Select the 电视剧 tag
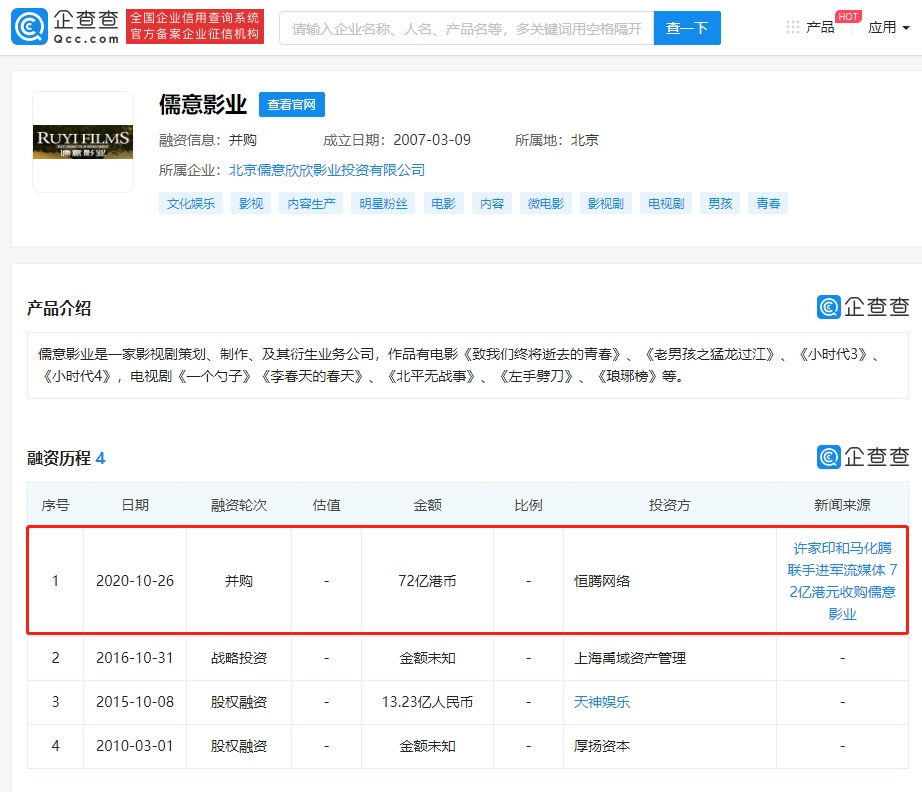 pyautogui.click(x=666, y=203)
